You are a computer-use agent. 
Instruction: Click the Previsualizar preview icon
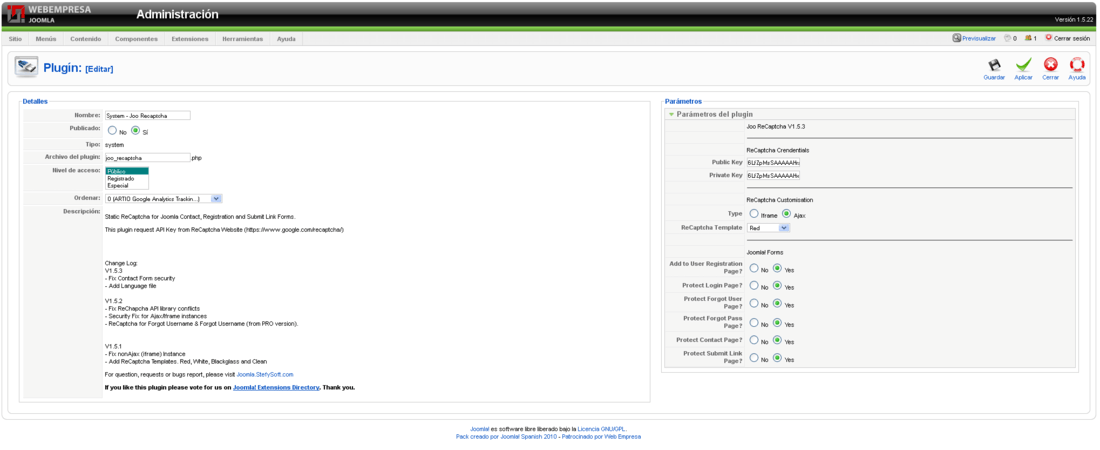pyautogui.click(x=956, y=38)
